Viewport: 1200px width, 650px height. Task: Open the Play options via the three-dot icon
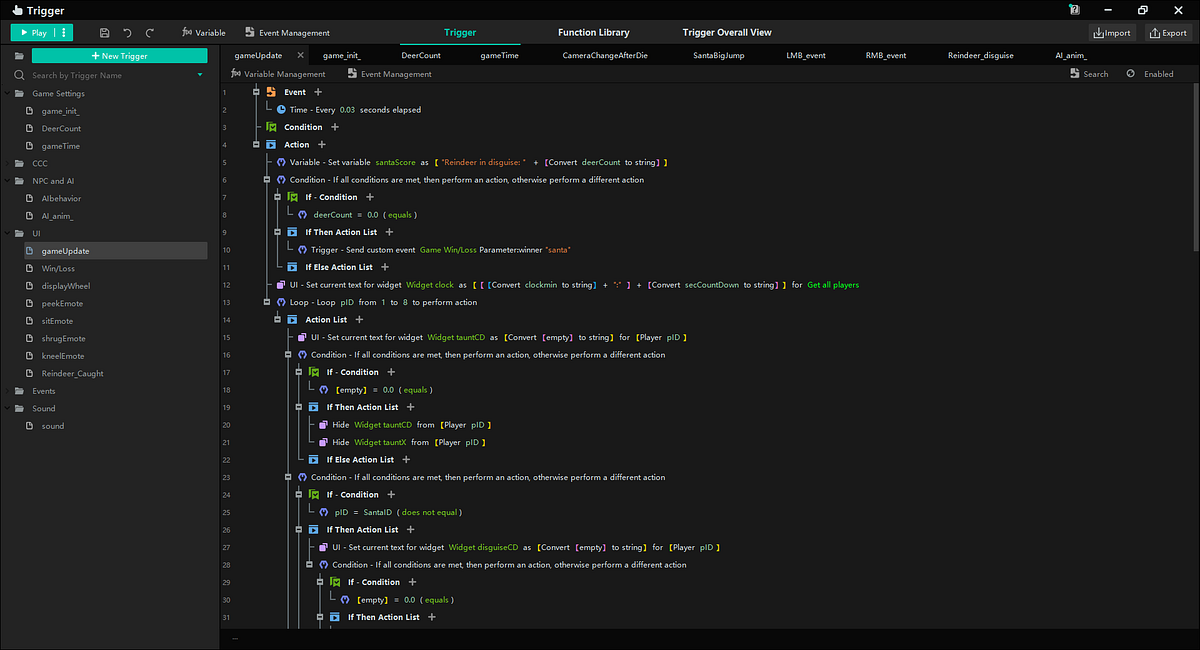click(x=62, y=32)
